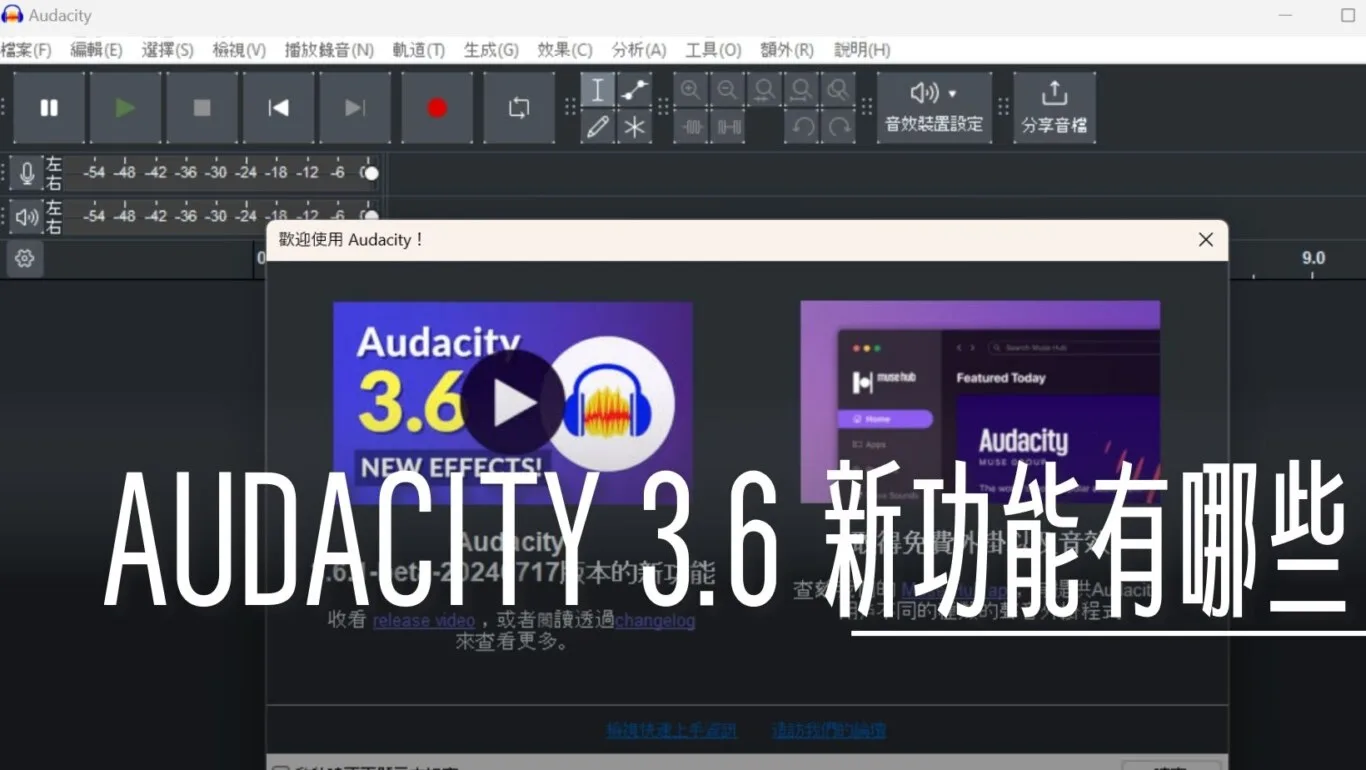Maximize the Audacity window
This screenshot has width=1366, height=770.
coord(1347,16)
